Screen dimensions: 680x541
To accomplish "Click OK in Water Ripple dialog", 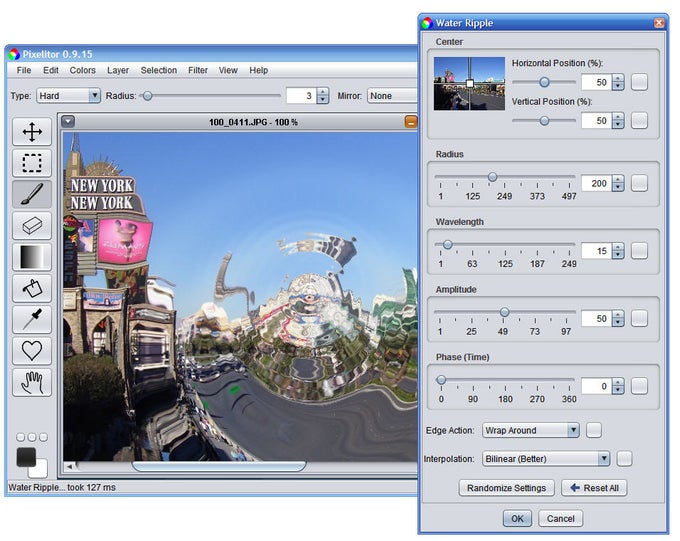I will pos(517,518).
